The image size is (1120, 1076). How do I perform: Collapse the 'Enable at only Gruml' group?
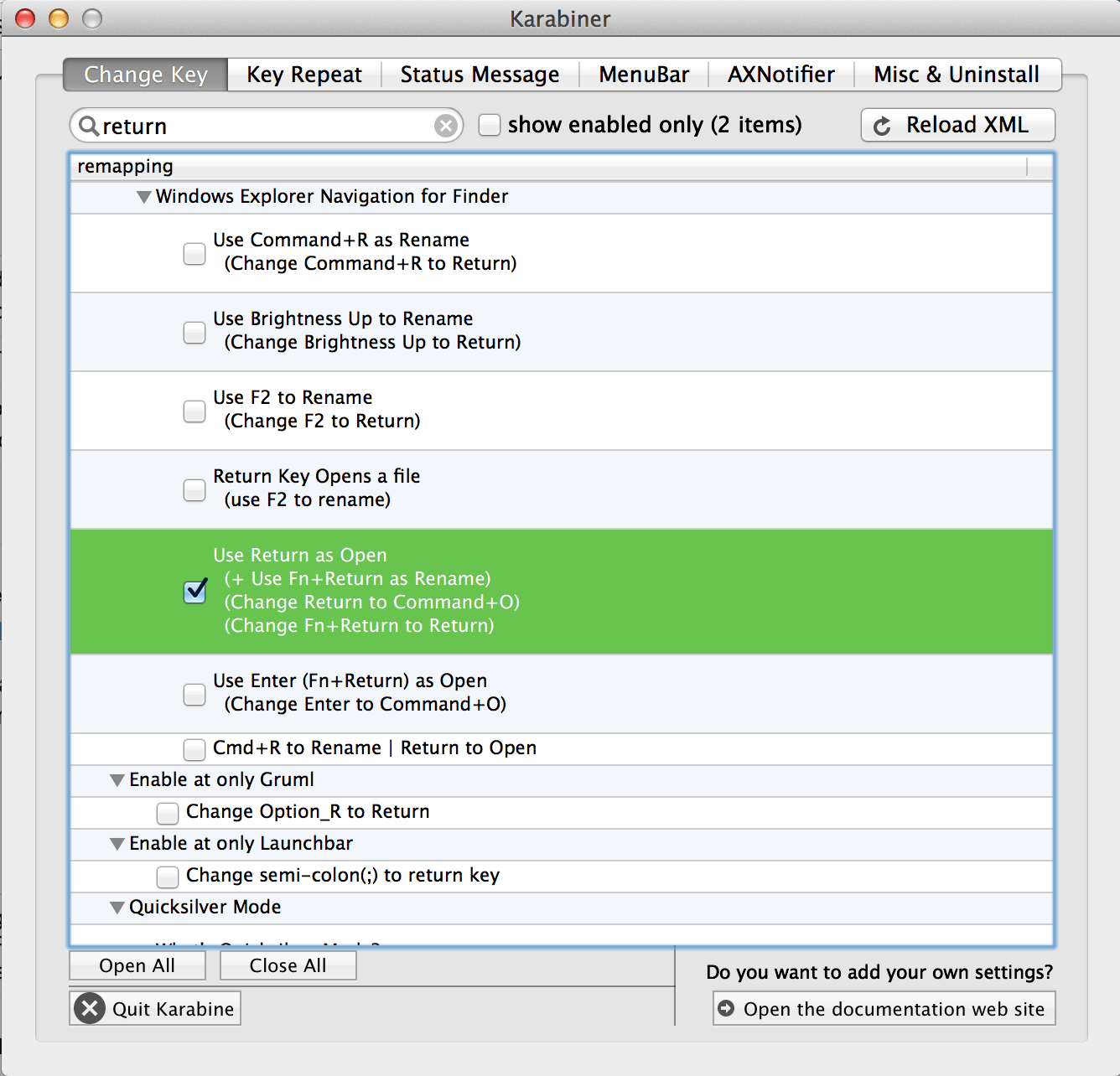(x=117, y=780)
